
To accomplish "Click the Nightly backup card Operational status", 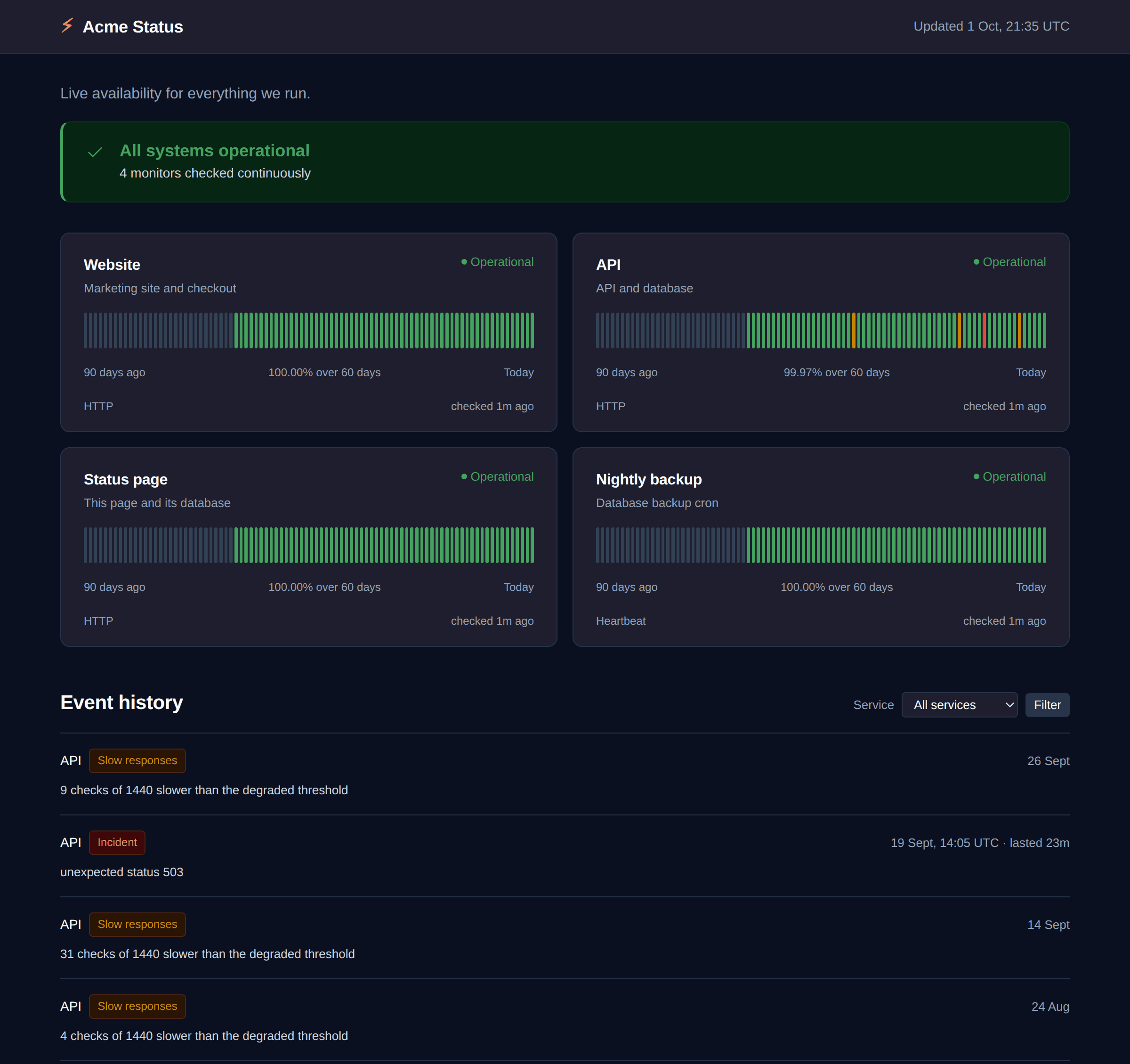I will click(x=1009, y=477).
